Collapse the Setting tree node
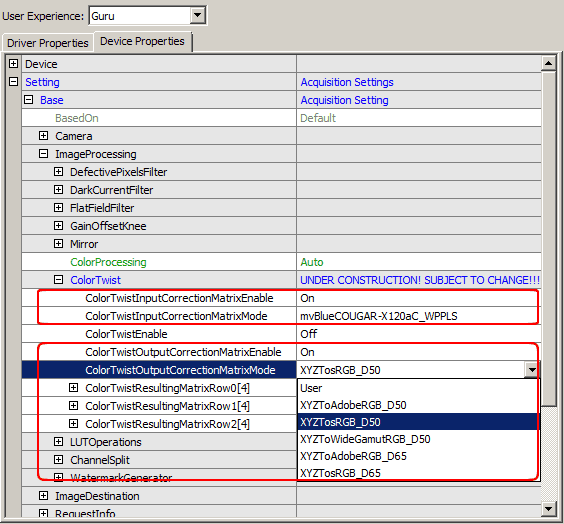Image resolution: width=564 pixels, height=524 pixels. 13,82
